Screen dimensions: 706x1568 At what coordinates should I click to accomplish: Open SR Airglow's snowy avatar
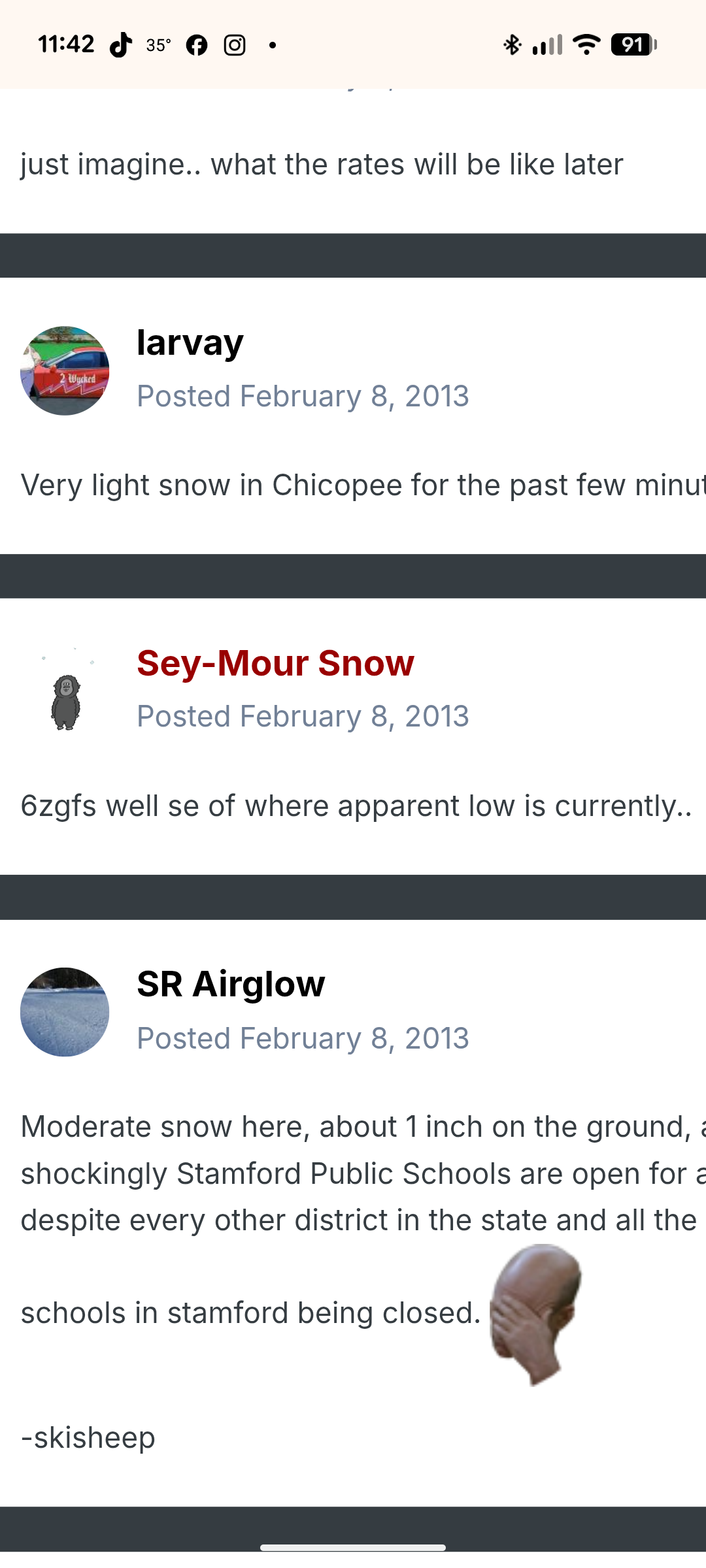65,1012
